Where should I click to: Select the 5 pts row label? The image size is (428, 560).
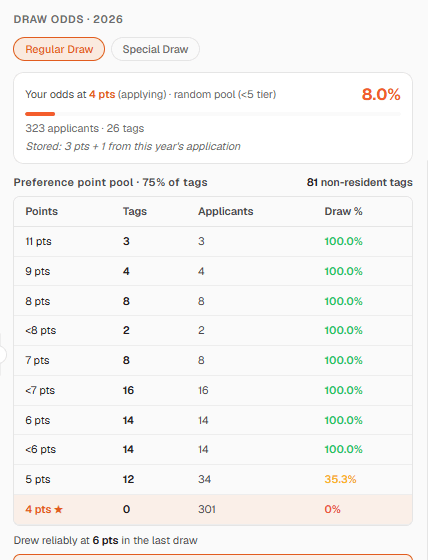click(x=38, y=479)
